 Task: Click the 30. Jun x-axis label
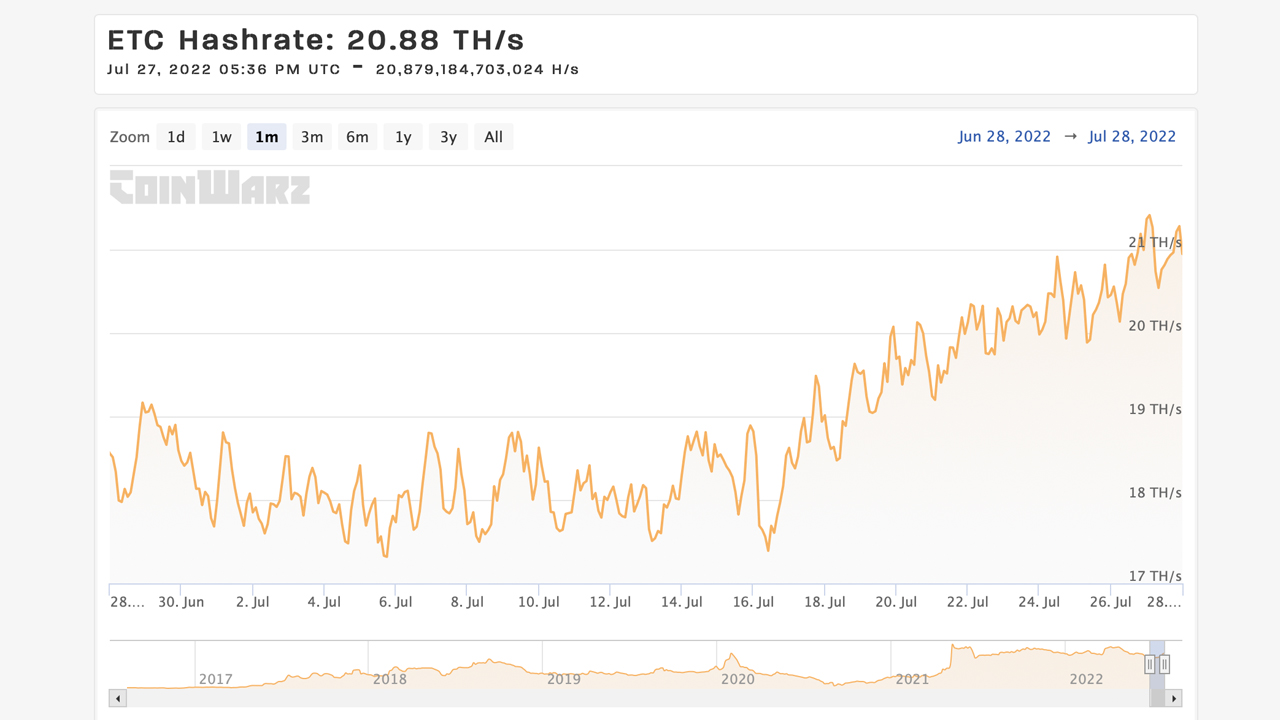pyautogui.click(x=181, y=602)
